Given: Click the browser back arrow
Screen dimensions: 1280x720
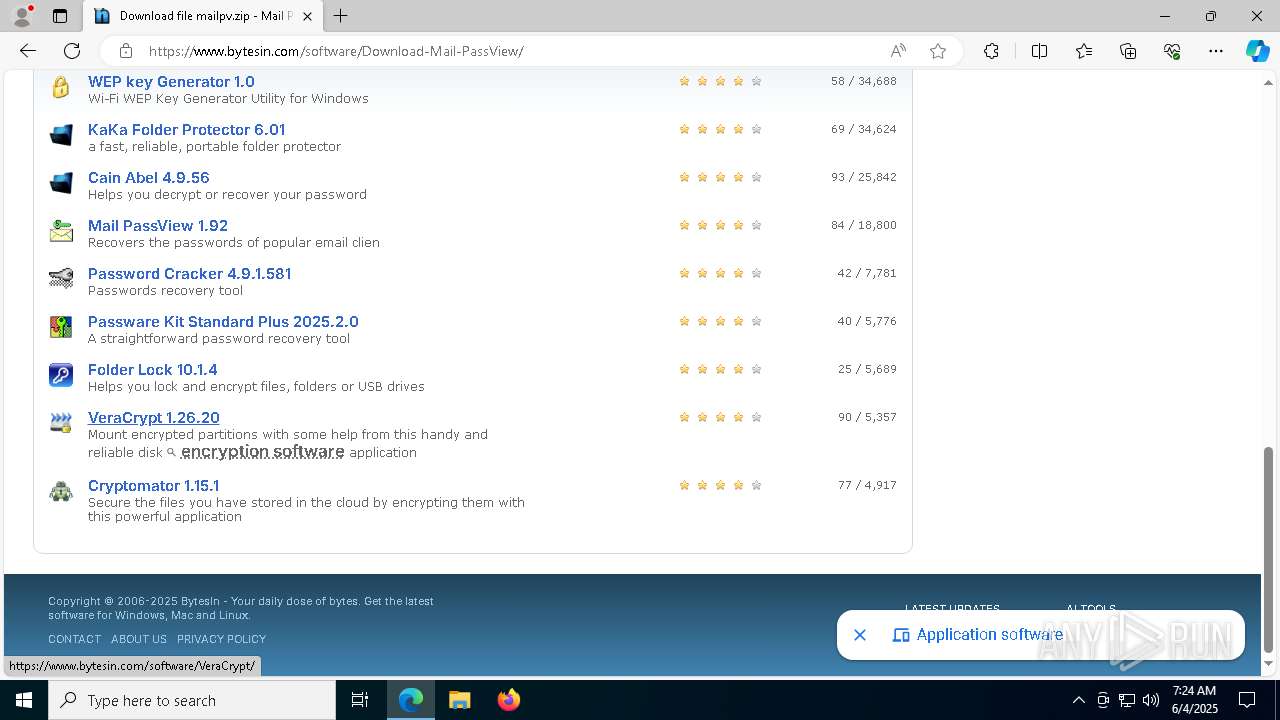Looking at the screenshot, I should pos(28,51).
